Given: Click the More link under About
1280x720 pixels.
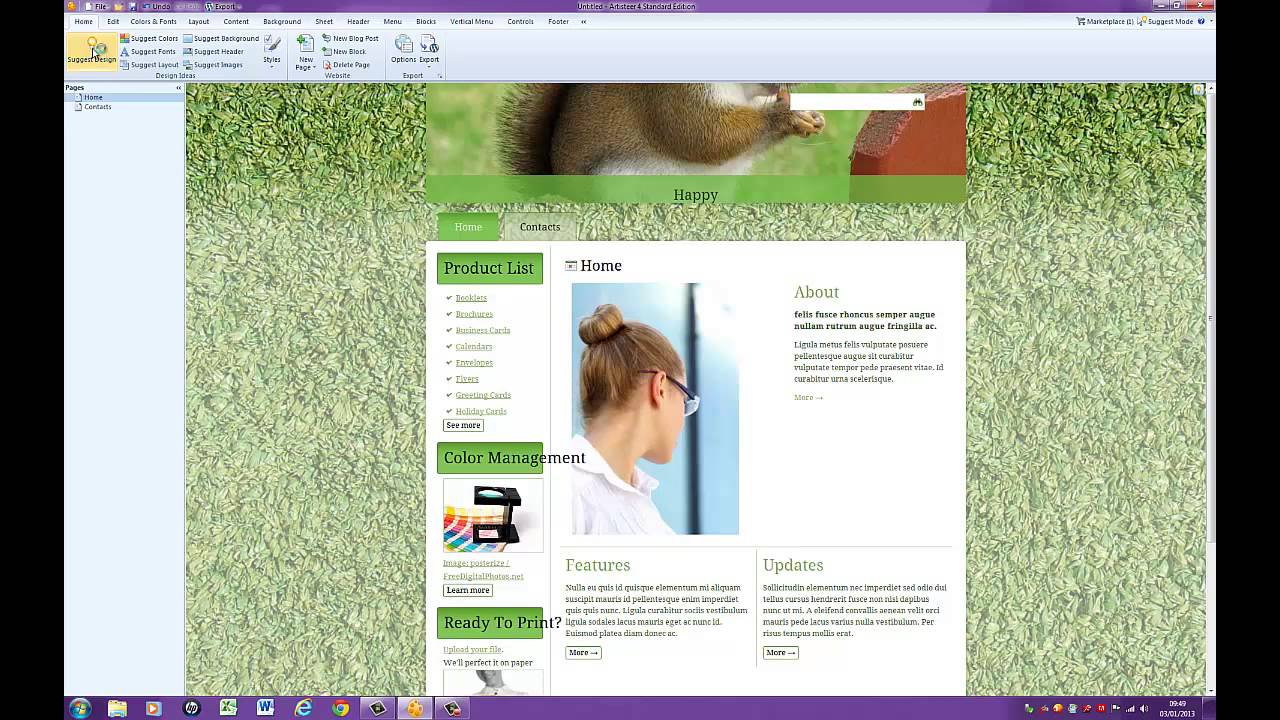Looking at the screenshot, I should 808,398.
